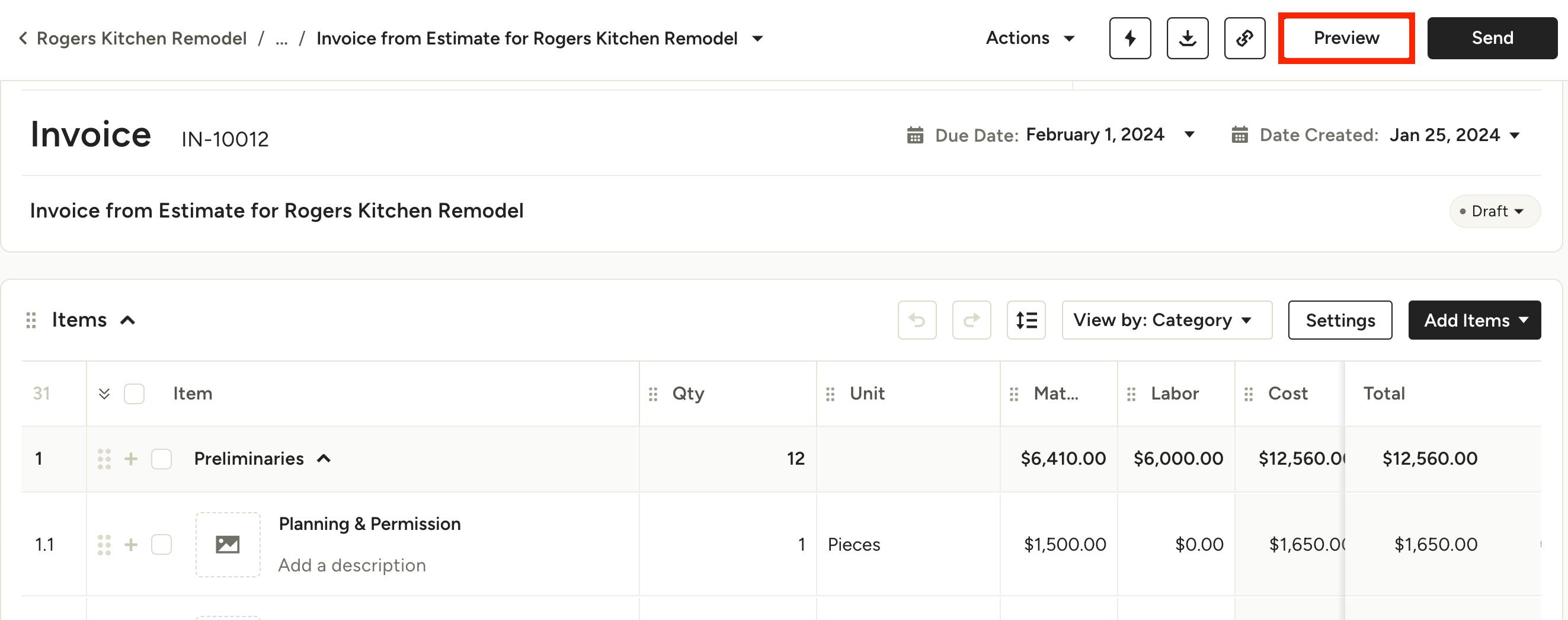The image size is (1568, 620).
Task: Click the copy link icon
Action: (x=1244, y=39)
